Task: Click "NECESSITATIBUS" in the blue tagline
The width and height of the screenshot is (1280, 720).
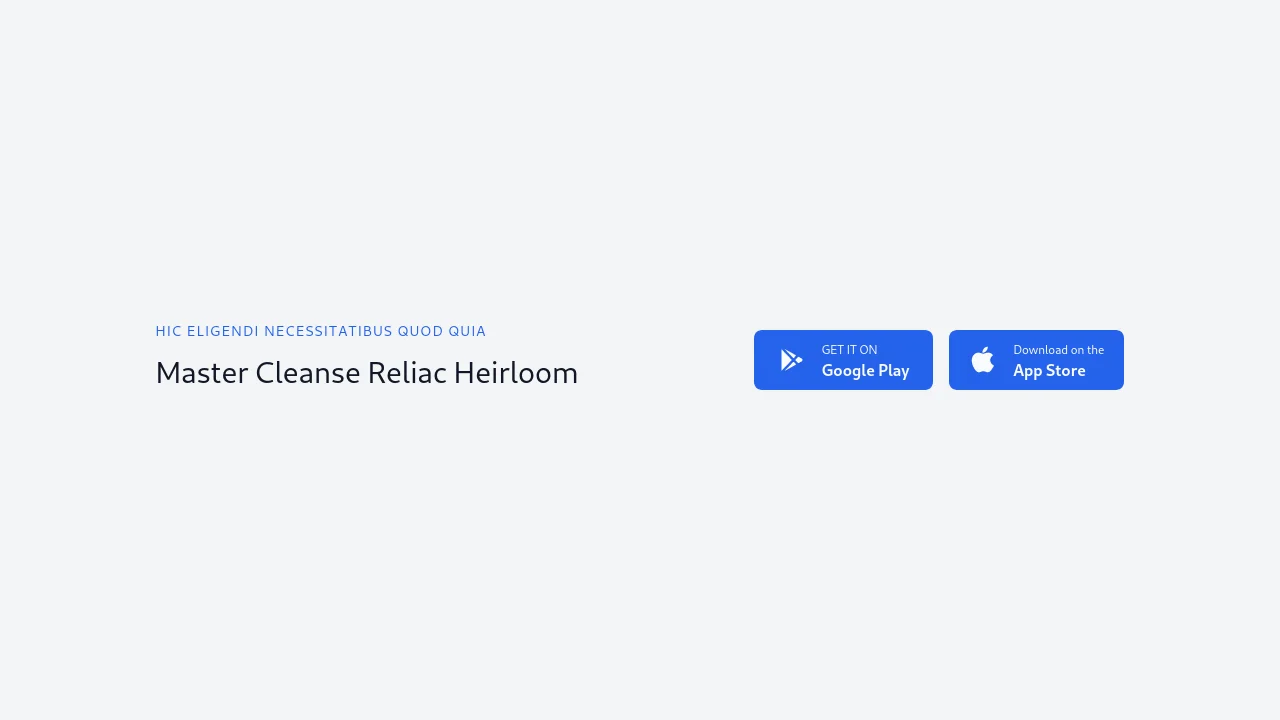Action: [x=328, y=331]
